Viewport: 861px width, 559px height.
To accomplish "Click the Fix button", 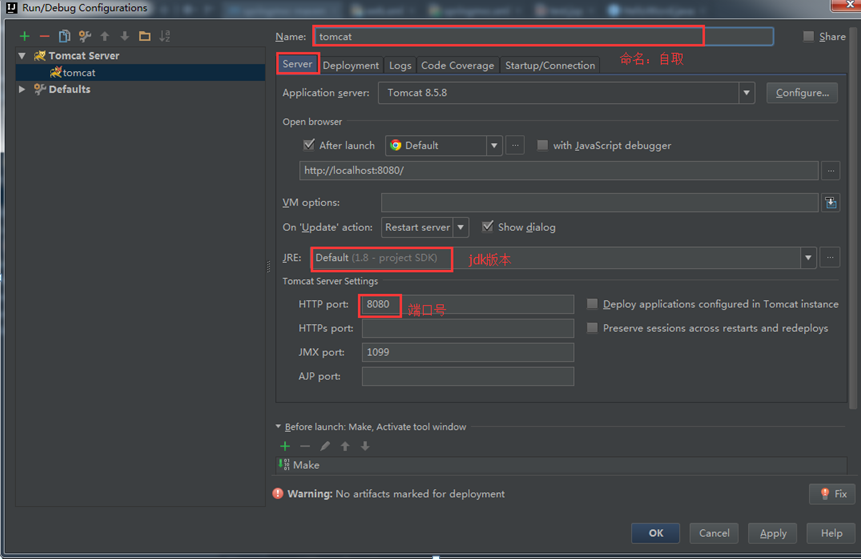I will [x=832, y=494].
